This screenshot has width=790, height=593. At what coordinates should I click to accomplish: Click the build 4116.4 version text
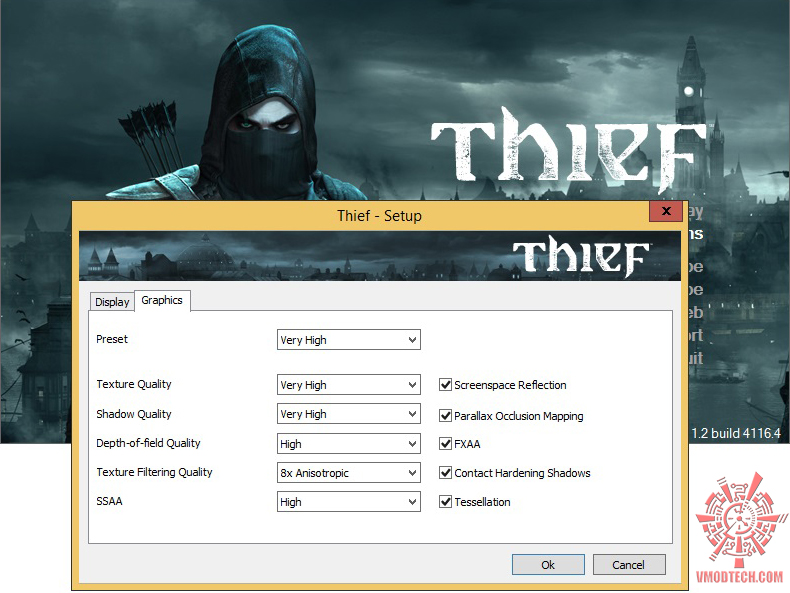coord(736,433)
